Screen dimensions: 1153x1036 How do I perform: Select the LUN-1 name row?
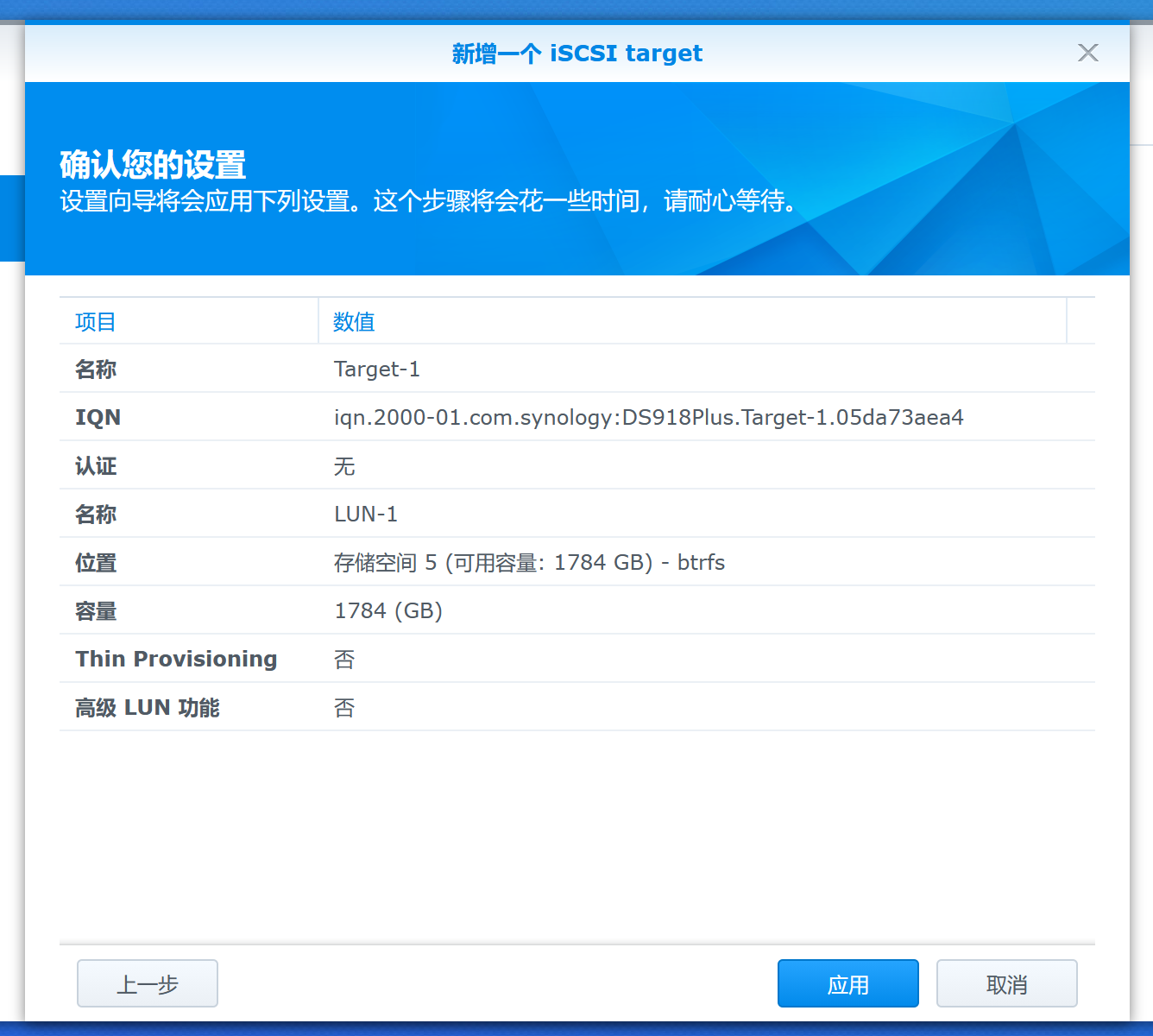point(366,515)
